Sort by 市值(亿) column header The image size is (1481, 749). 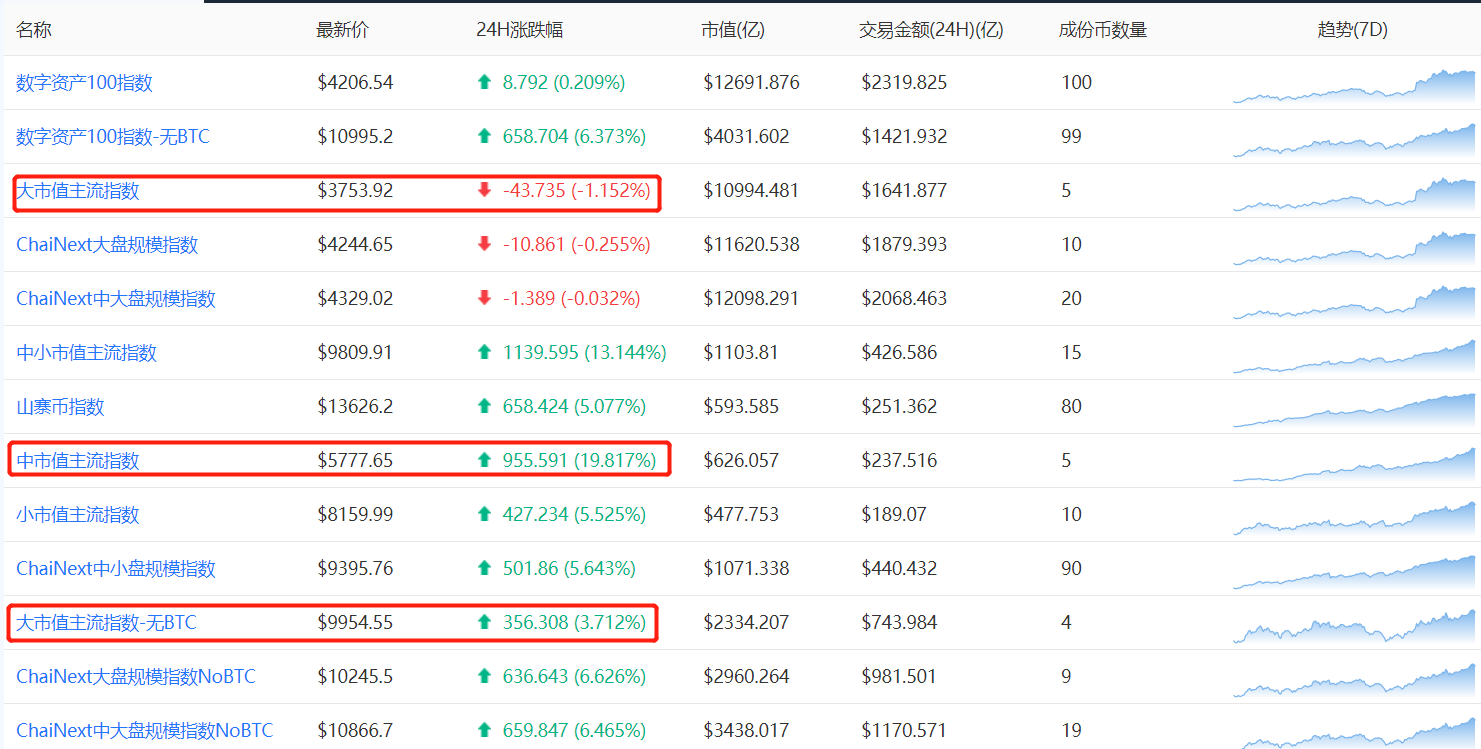point(733,30)
